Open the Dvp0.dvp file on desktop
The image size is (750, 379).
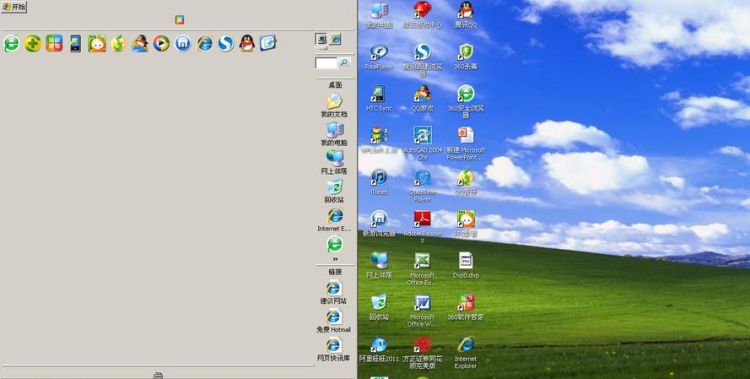coord(466,265)
